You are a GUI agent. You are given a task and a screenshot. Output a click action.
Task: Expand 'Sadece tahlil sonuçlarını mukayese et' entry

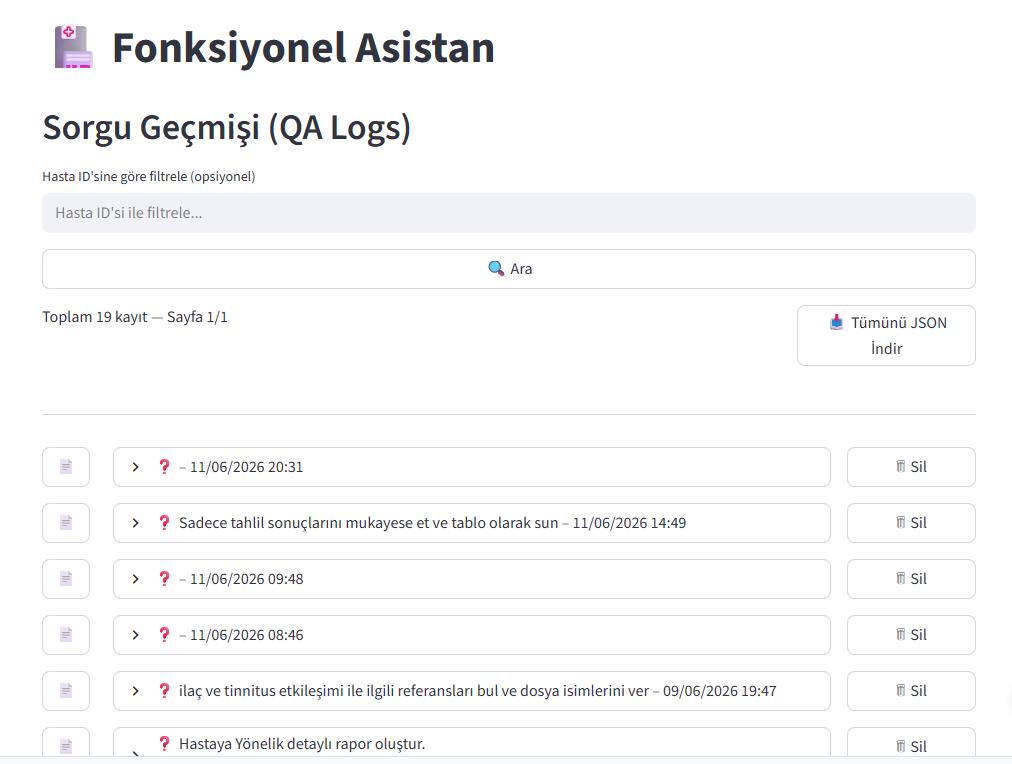point(472,523)
